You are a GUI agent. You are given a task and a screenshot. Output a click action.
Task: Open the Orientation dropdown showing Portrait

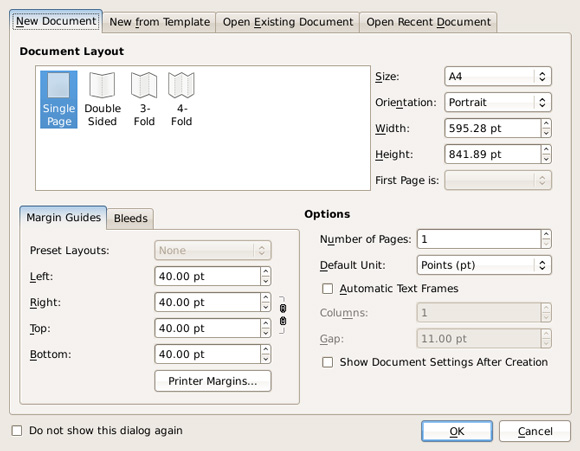pos(498,102)
